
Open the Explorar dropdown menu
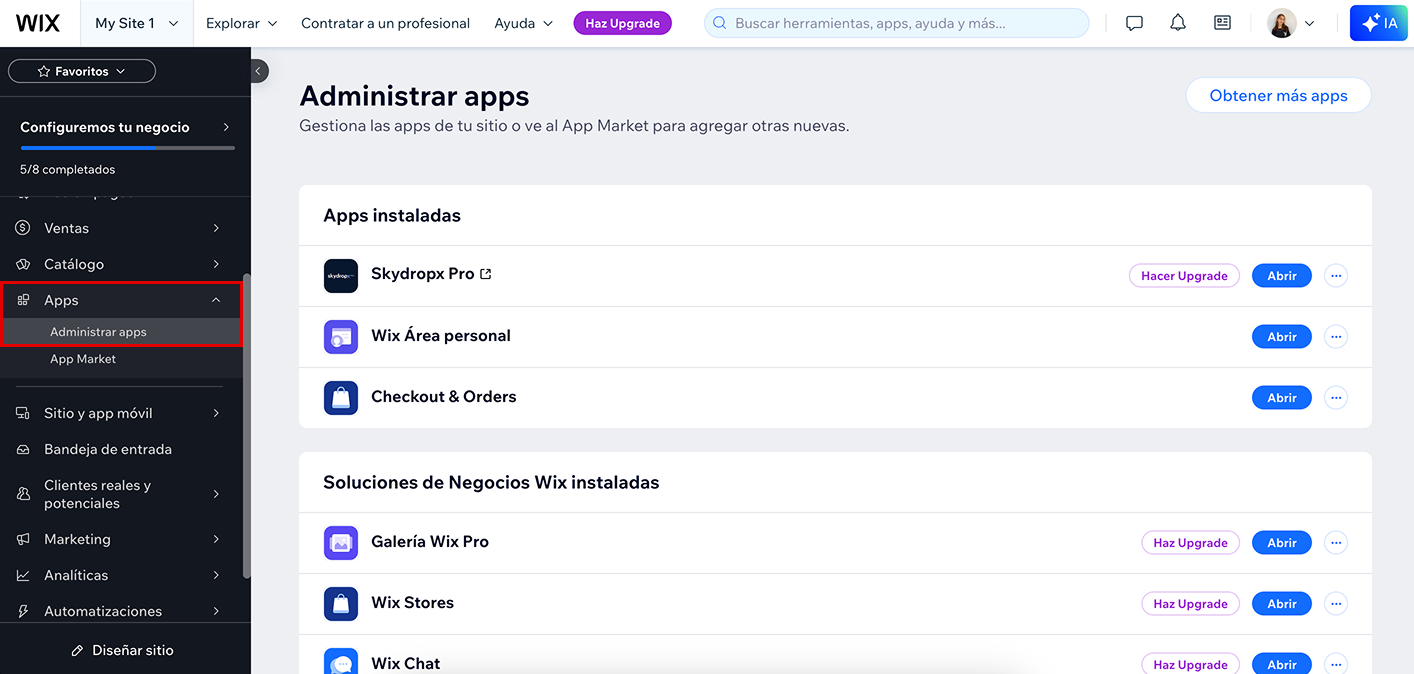click(x=241, y=23)
